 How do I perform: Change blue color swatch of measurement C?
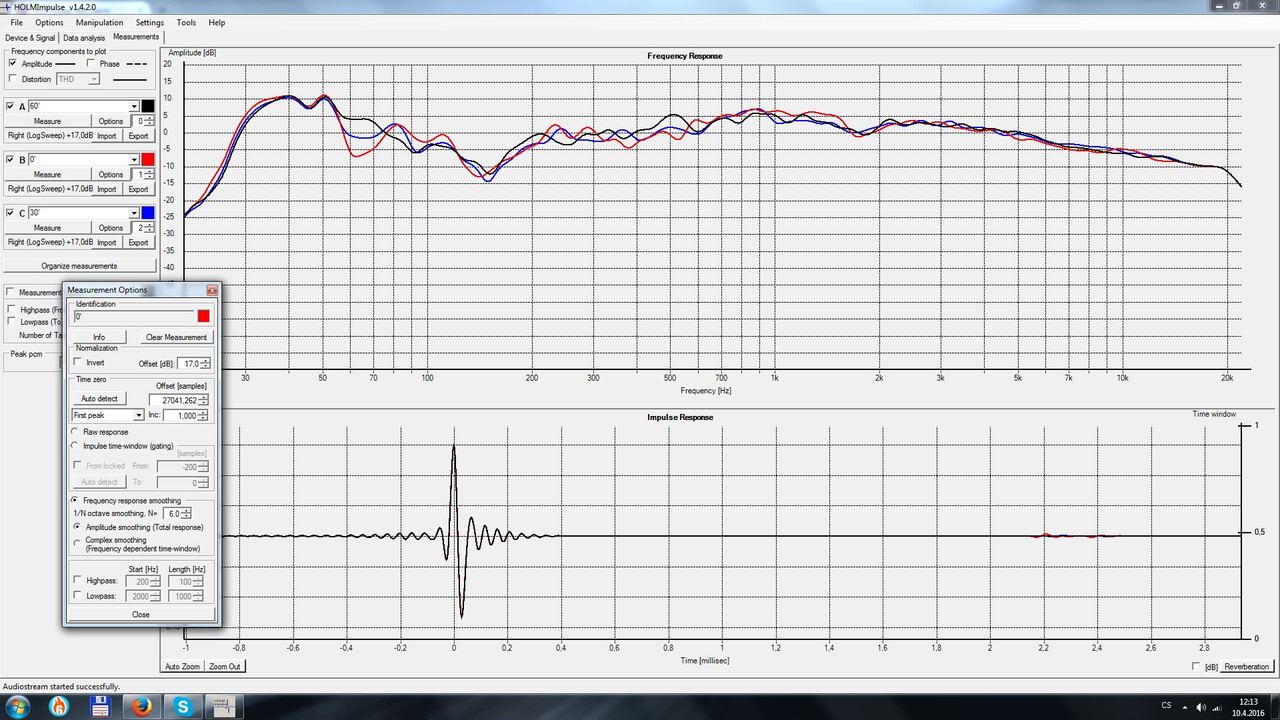tap(148, 213)
